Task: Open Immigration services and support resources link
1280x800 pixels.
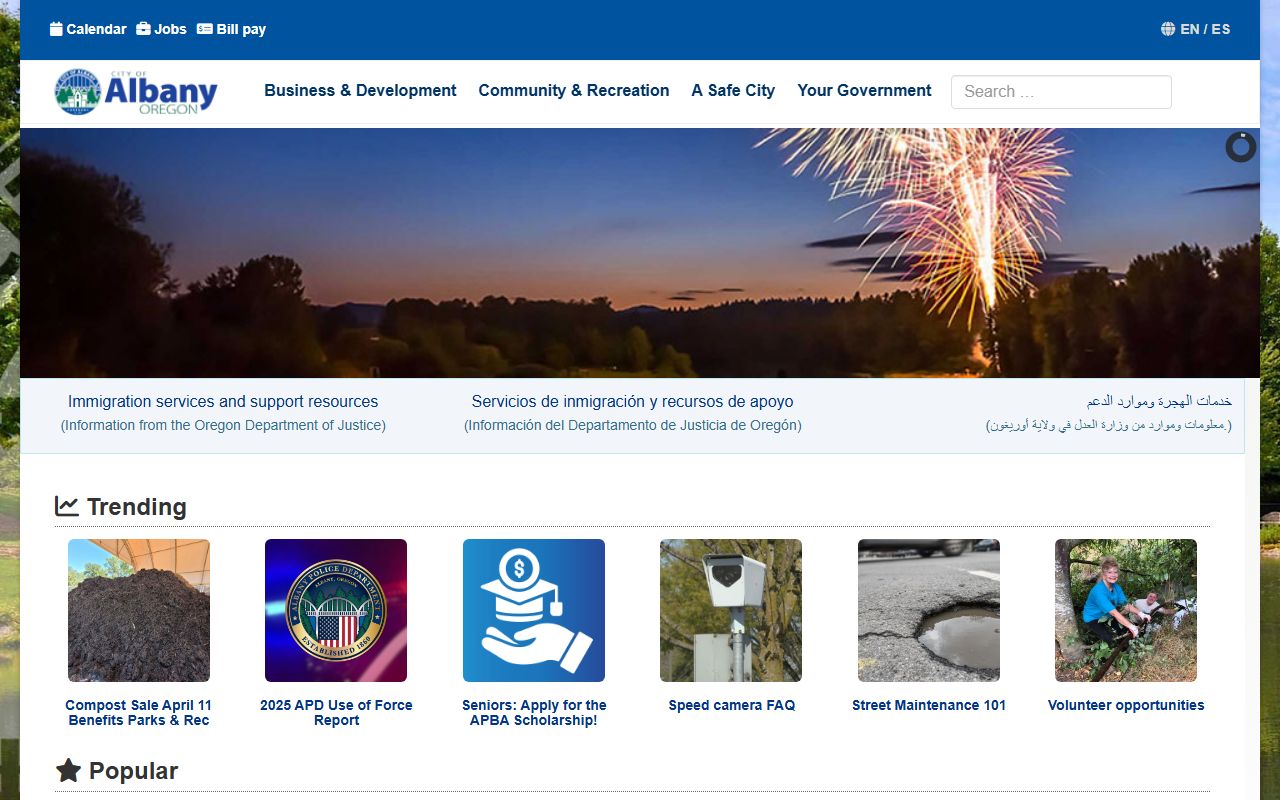Action: click(x=223, y=401)
